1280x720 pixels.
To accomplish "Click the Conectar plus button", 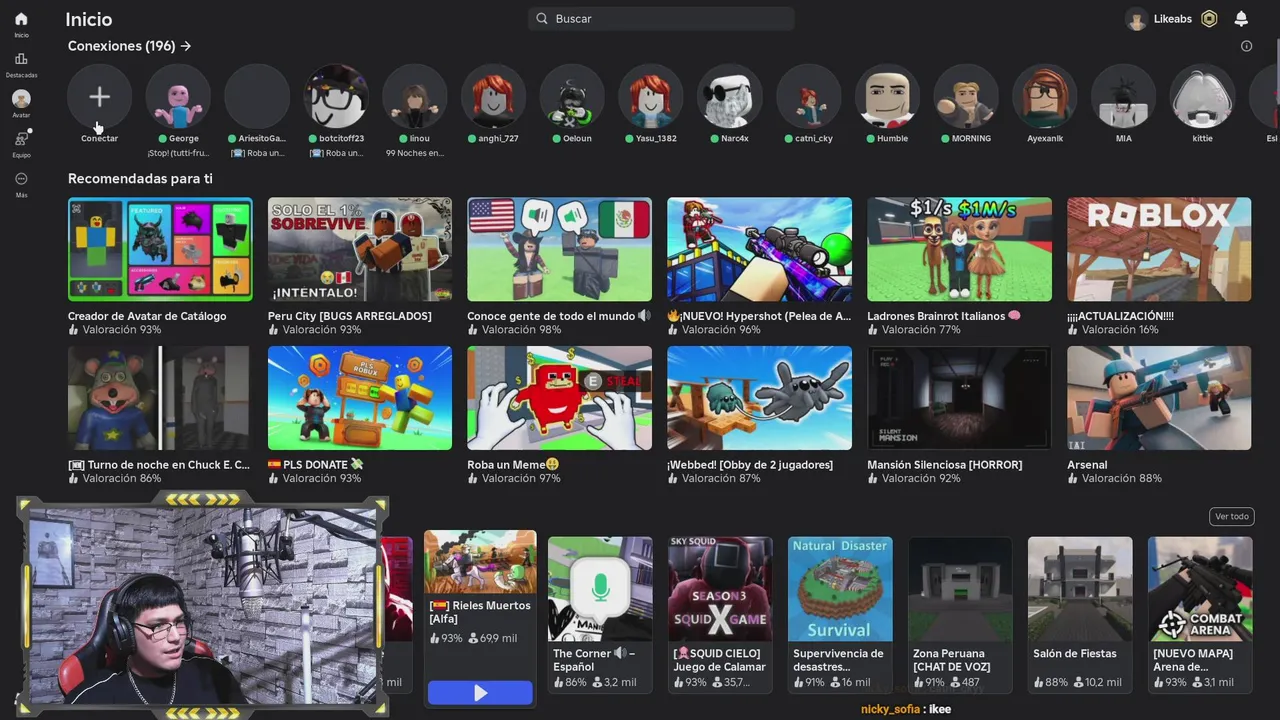I will [x=99, y=97].
